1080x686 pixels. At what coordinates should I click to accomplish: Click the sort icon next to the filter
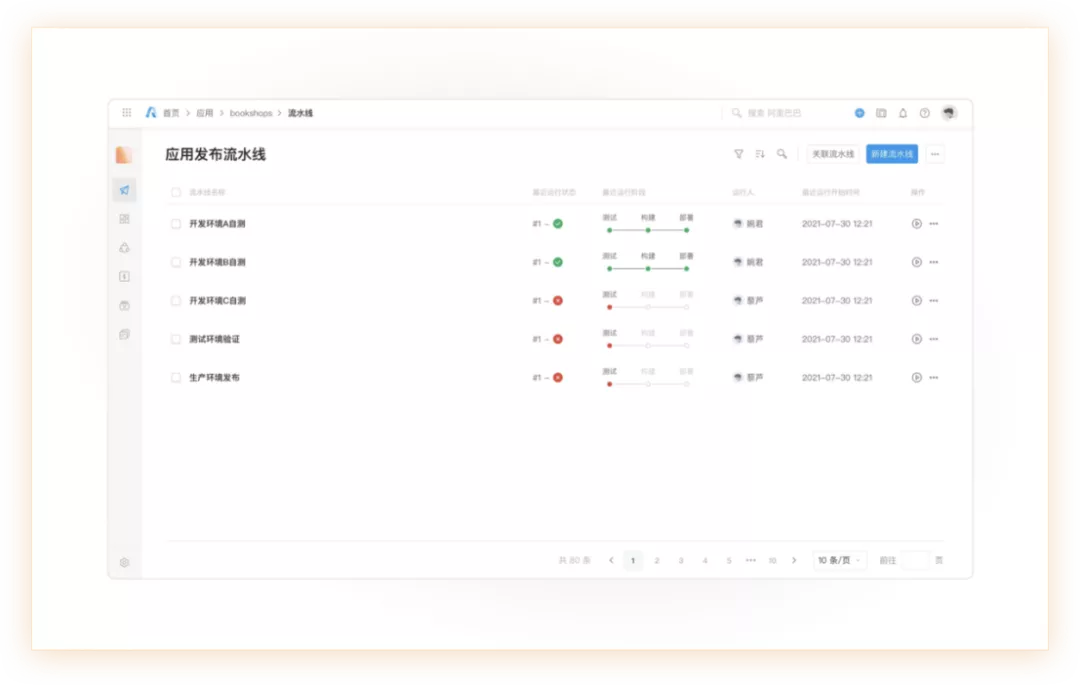[x=760, y=154]
